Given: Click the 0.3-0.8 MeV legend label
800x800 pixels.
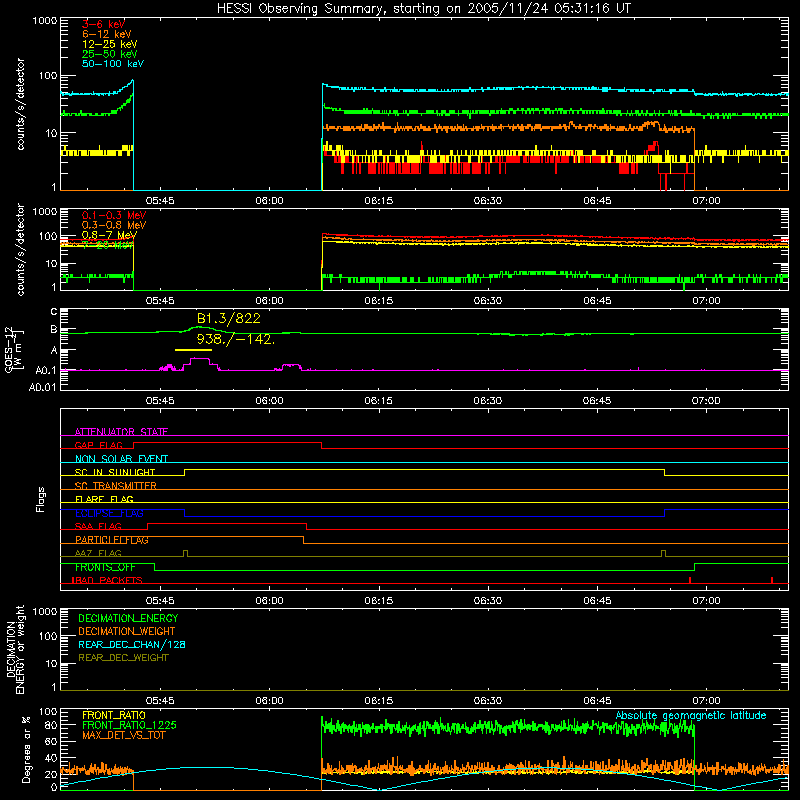Looking at the screenshot, I should click(x=114, y=225).
